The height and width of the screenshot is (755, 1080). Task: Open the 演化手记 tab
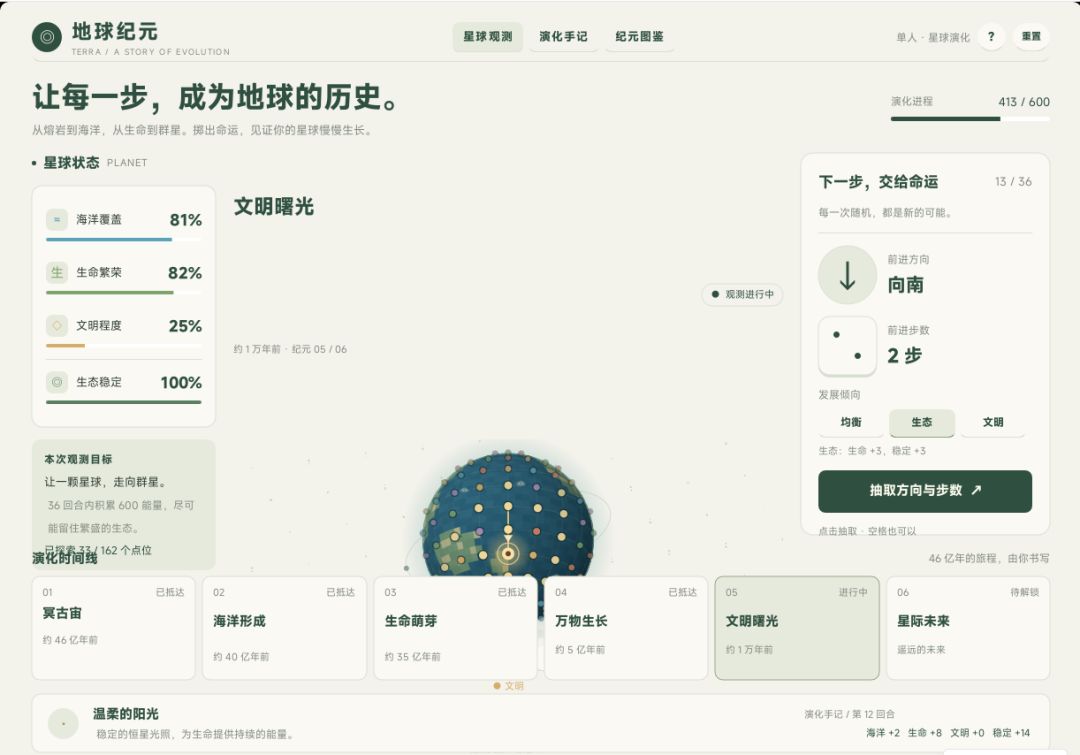pyautogui.click(x=563, y=37)
